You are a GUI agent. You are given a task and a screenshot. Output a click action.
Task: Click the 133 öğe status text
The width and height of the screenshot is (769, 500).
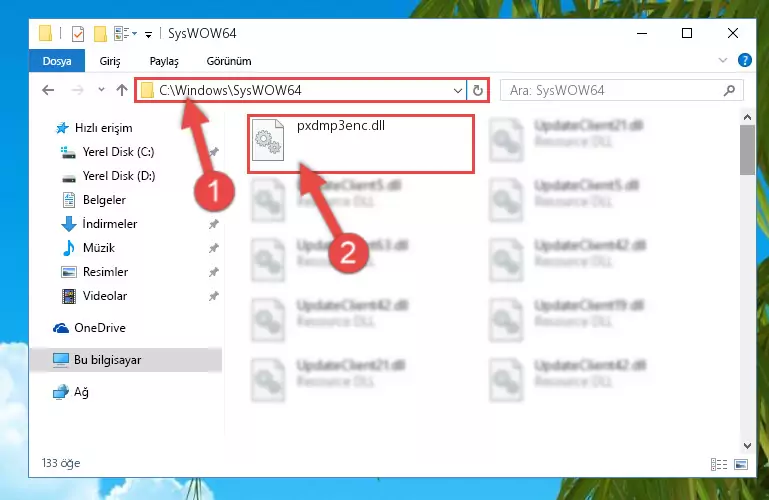tap(61, 463)
